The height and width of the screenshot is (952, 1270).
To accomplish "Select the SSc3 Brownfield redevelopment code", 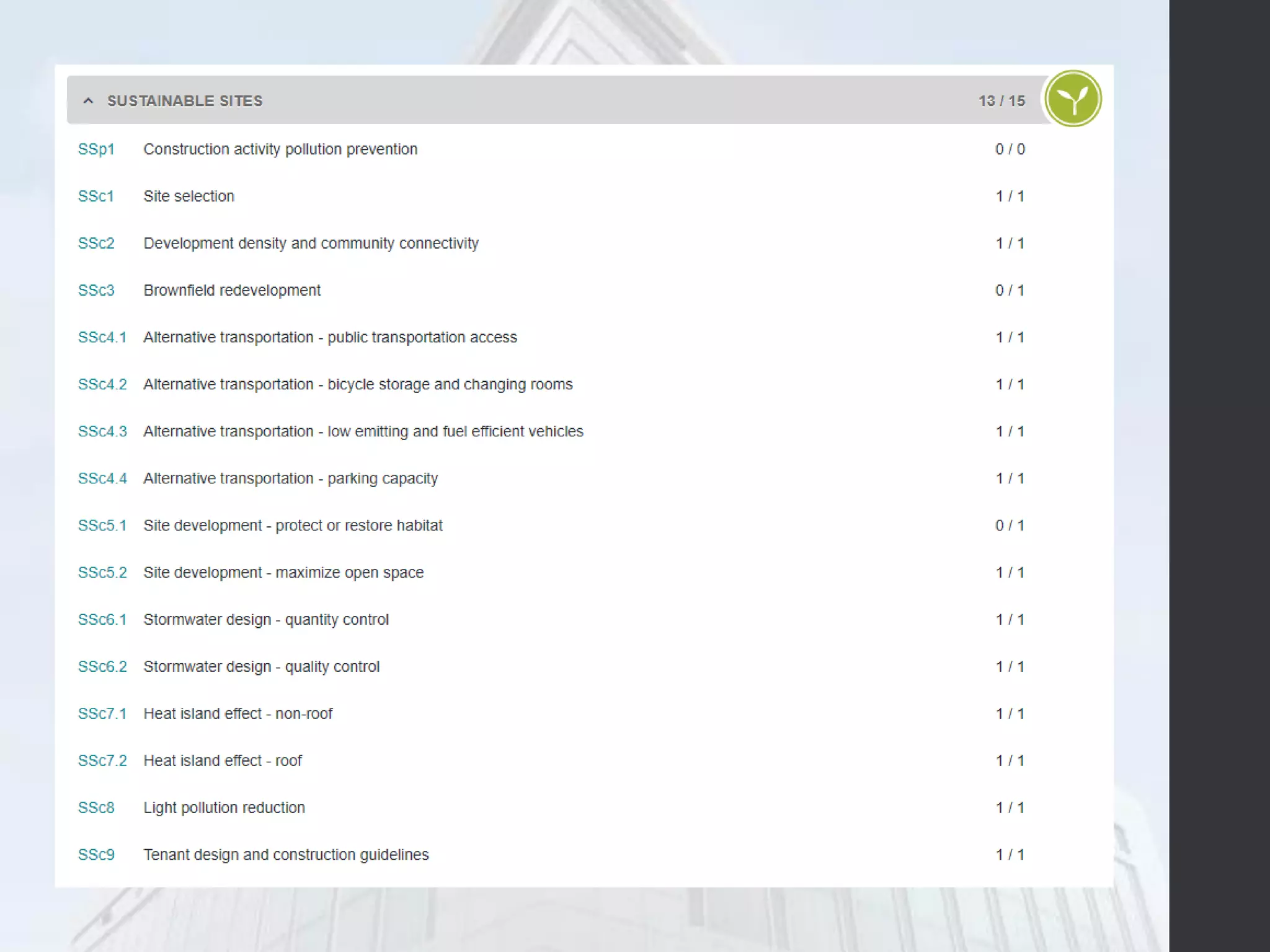I will coord(96,291).
